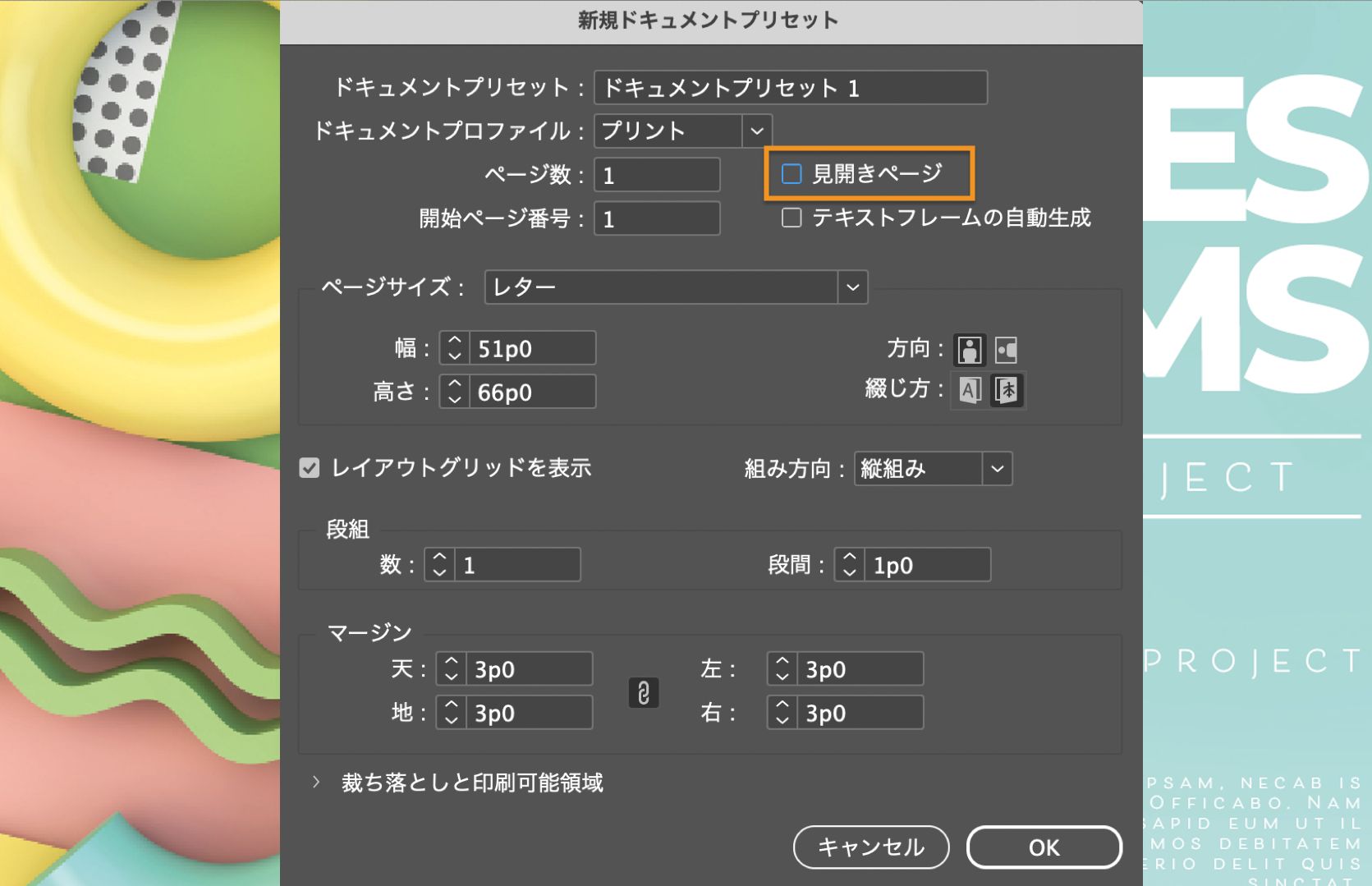The width and height of the screenshot is (1372, 886).
Task: Expand 裁ち落としと印刷可能領域 section
Action: pos(316,783)
